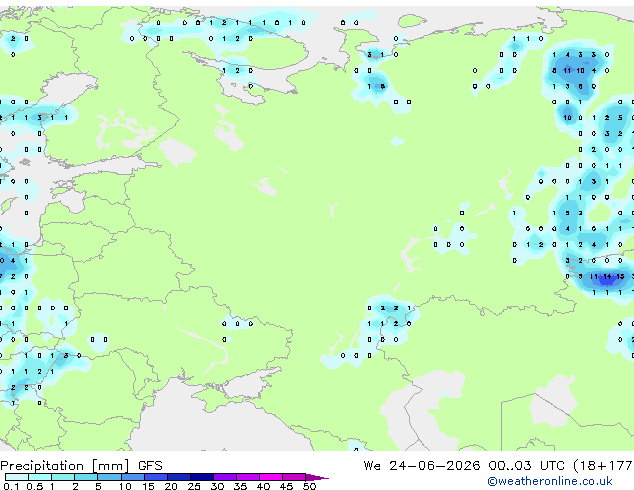This screenshot has height=490, width=634.
Task: Click the 0.1–0.5 mm legend color swatch
Action: pos(17,477)
